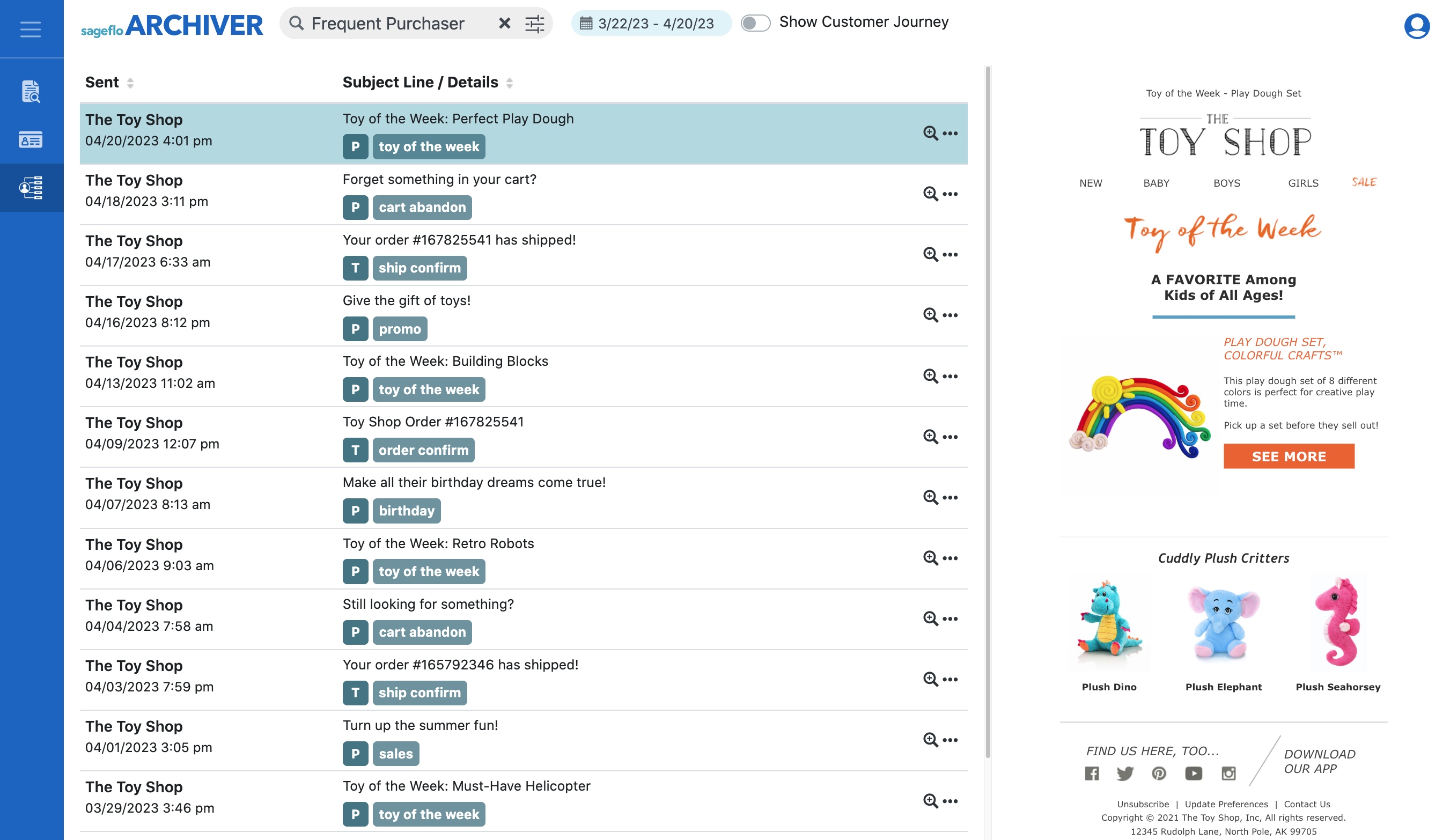Click the Twitter icon in the email footer

pyautogui.click(x=1124, y=773)
